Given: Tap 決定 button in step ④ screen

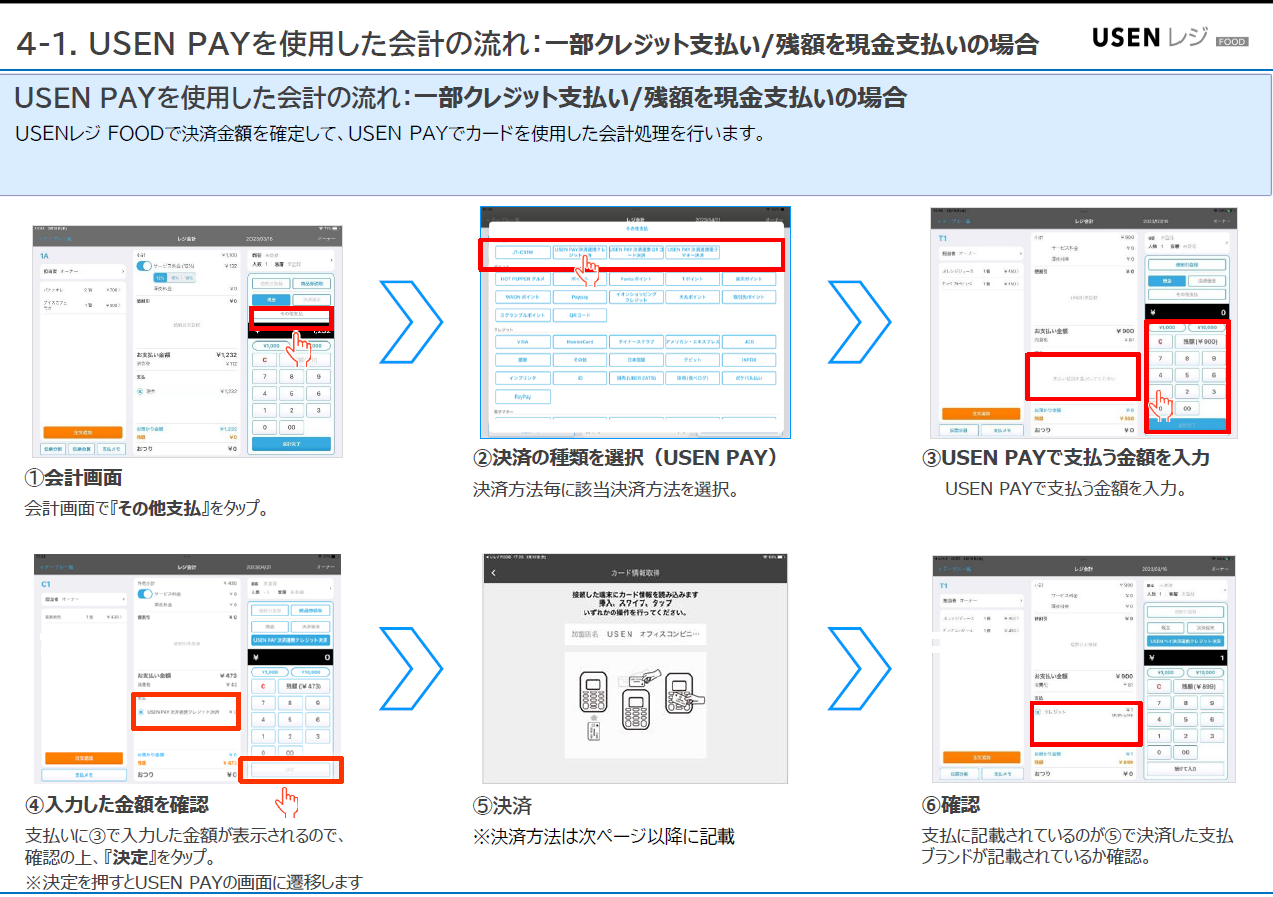Looking at the screenshot, I should (290, 769).
